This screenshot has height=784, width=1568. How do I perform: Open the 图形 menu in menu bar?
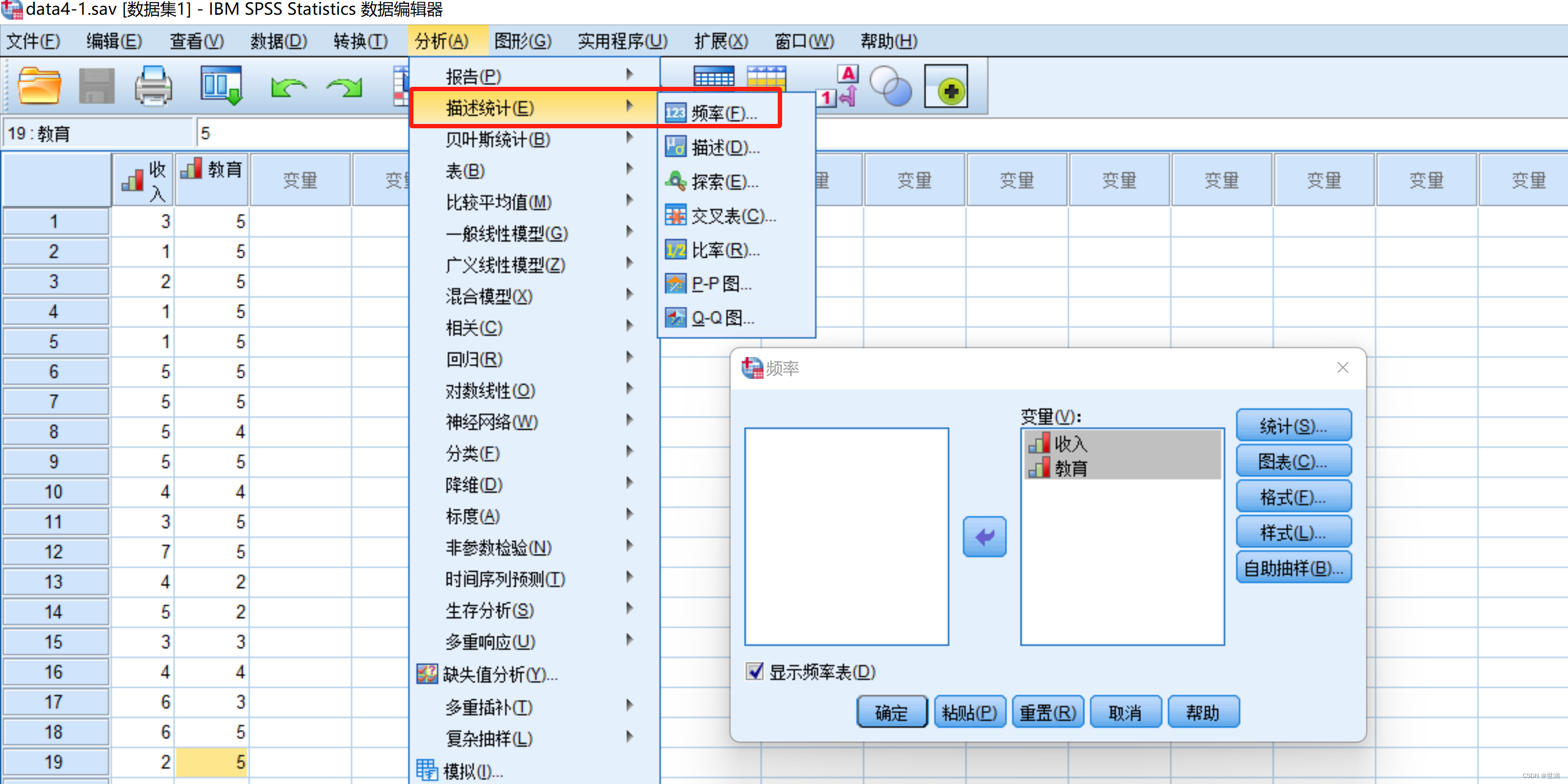tap(522, 41)
